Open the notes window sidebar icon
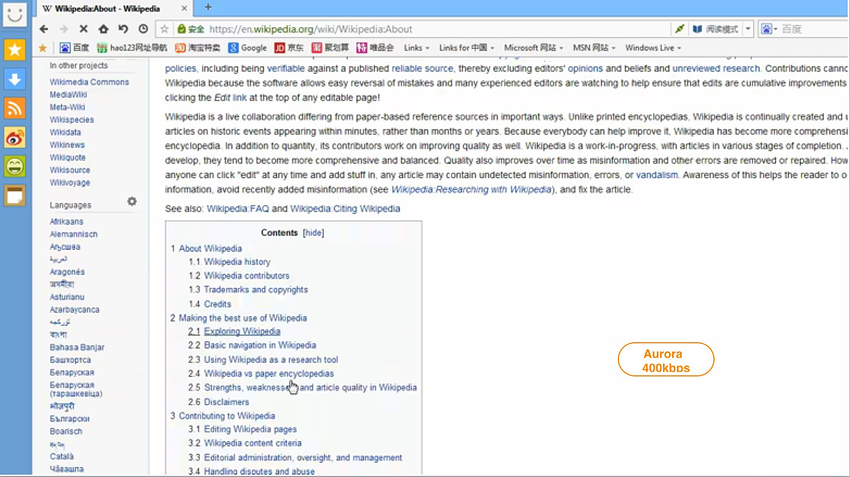The width and height of the screenshot is (850, 477). click(15, 196)
